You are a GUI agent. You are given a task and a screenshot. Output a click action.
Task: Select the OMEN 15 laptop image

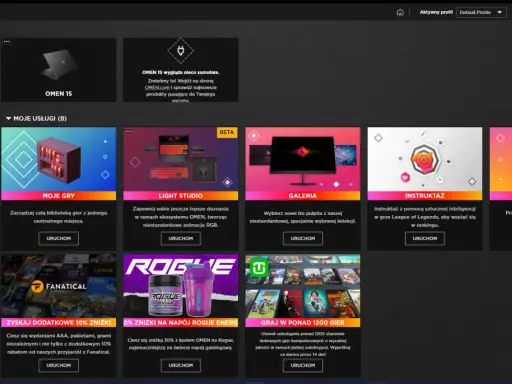(x=59, y=64)
